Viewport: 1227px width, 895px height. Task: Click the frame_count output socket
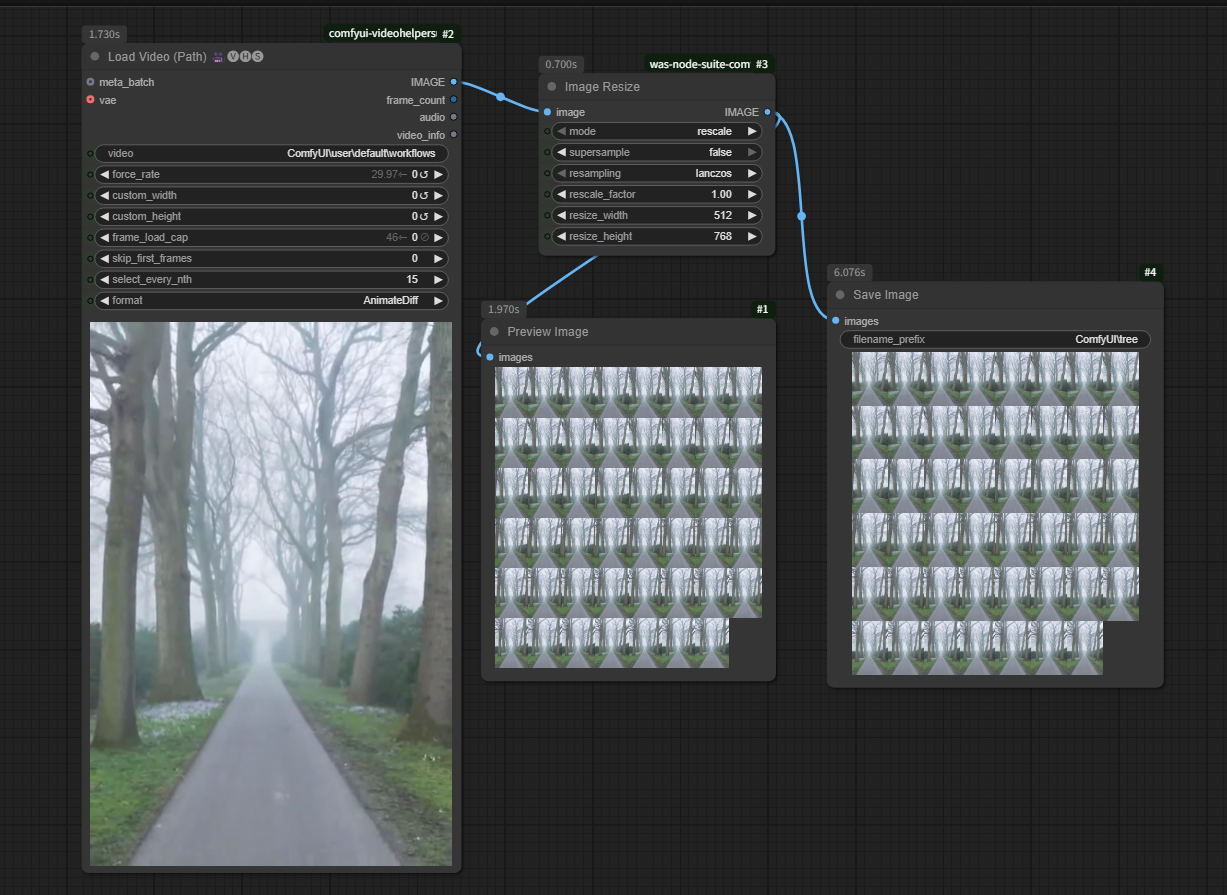(x=454, y=100)
